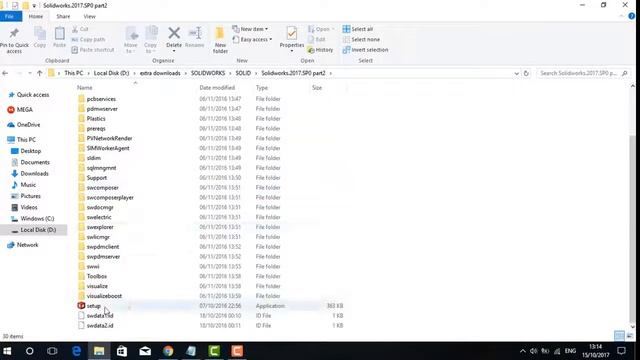Go to extra downloads breadcrumb
Viewport: 640px width, 360px height.
pyautogui.click(x=160, y=73)
